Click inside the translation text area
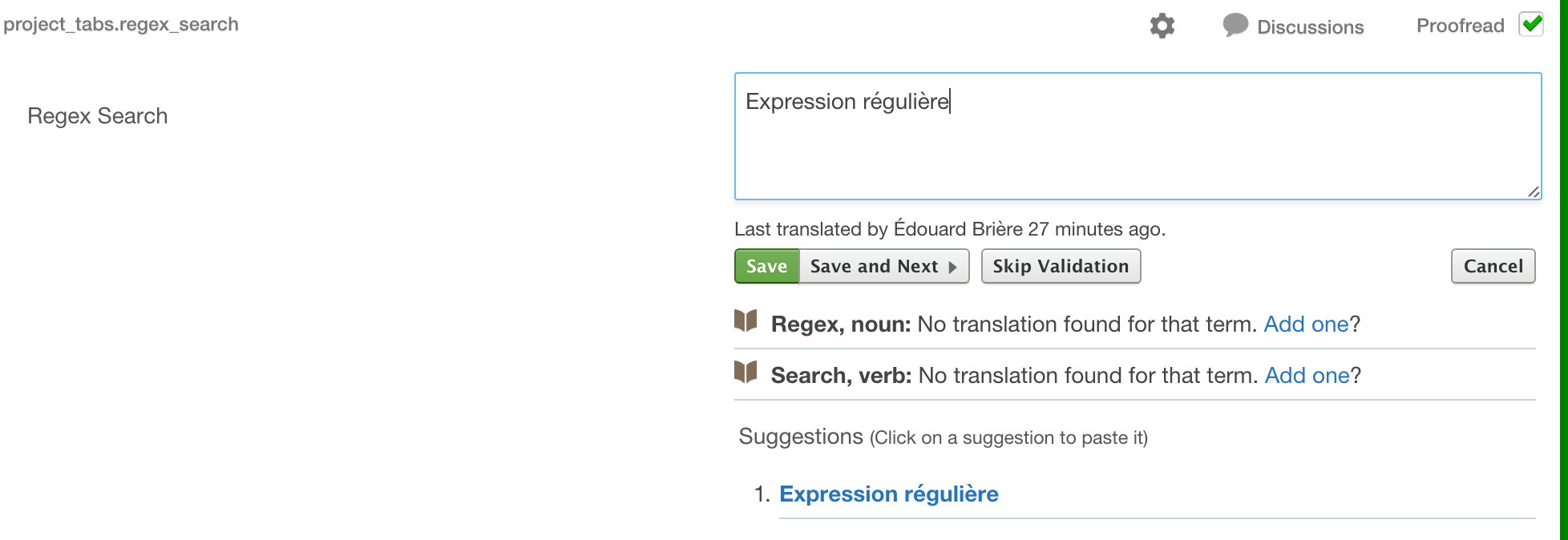The width and height of the screenshot is (1568, 540). (x=1137, y=144)
